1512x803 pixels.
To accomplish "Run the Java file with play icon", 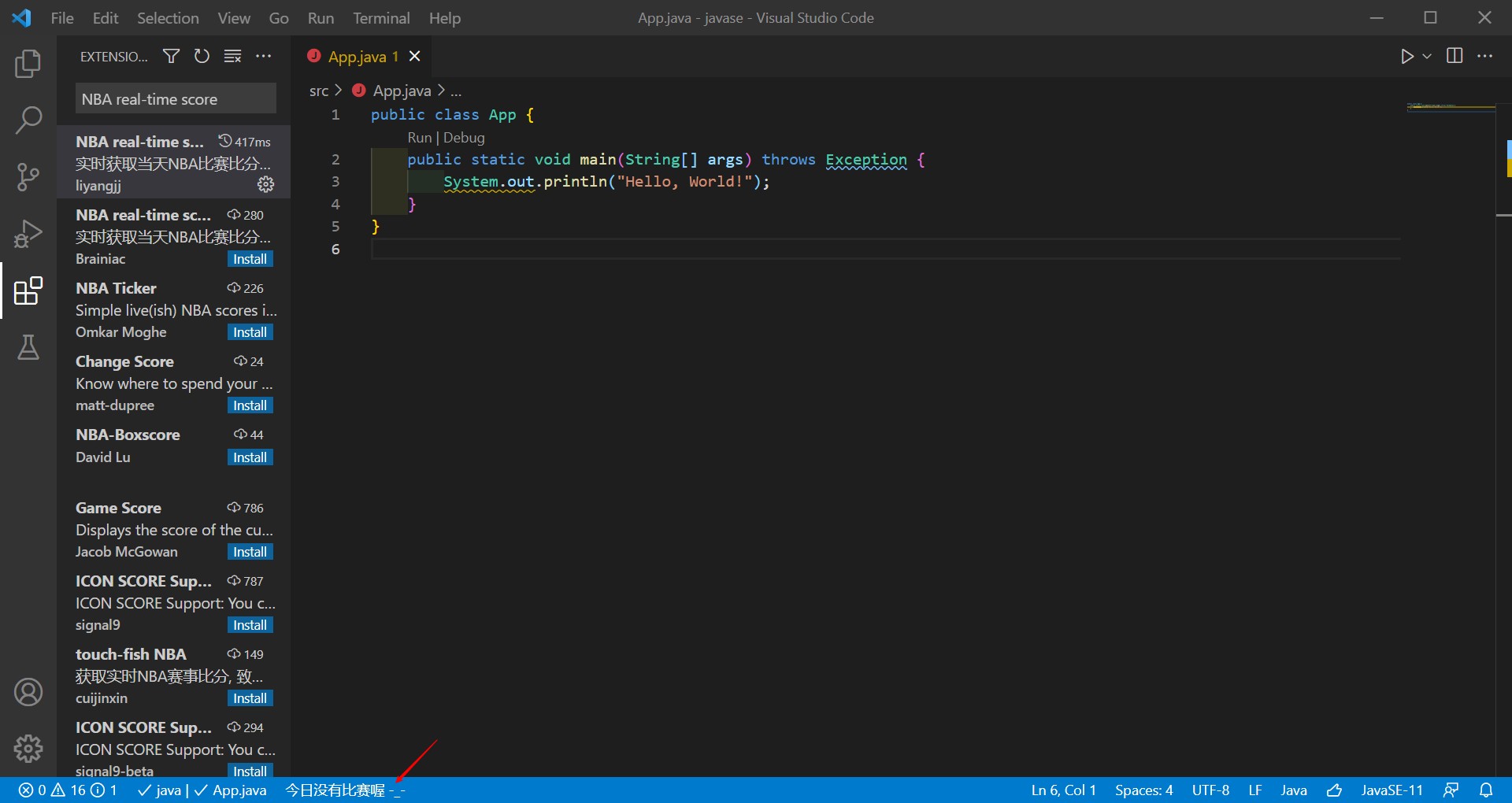I will (x=1407, y=56).
